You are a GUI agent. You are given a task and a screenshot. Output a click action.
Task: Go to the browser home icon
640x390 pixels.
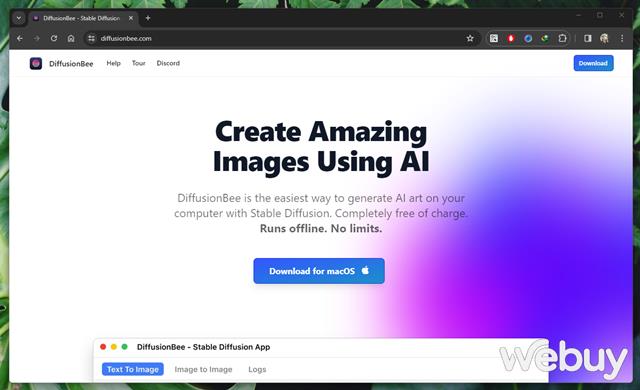71,38
